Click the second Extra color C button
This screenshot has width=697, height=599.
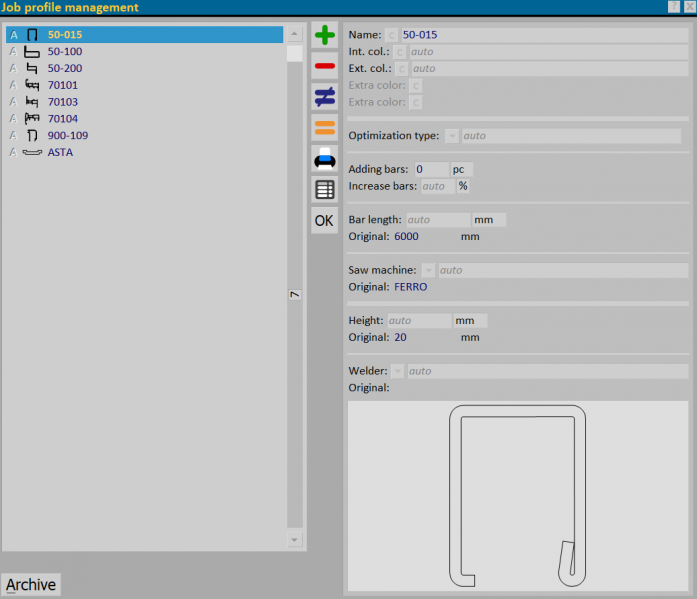tap(416, 103)
